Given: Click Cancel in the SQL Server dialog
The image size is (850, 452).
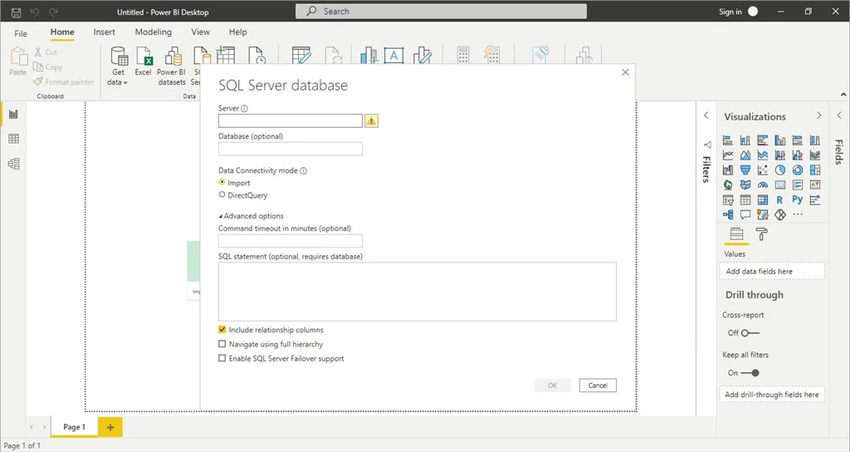Looking at the screenshot, I should click(597, 385).
